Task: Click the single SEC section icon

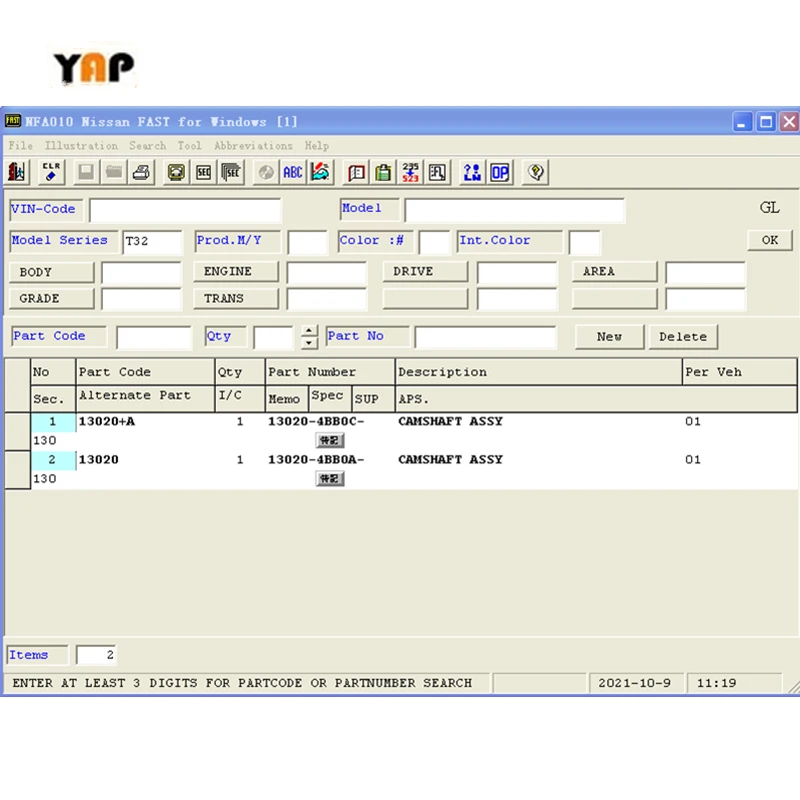Action: click(204, 172)
